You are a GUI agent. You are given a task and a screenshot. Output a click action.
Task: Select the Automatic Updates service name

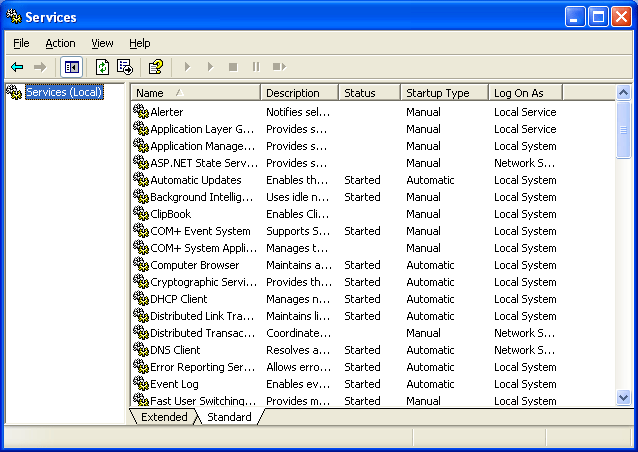click(x=196, y=180)
